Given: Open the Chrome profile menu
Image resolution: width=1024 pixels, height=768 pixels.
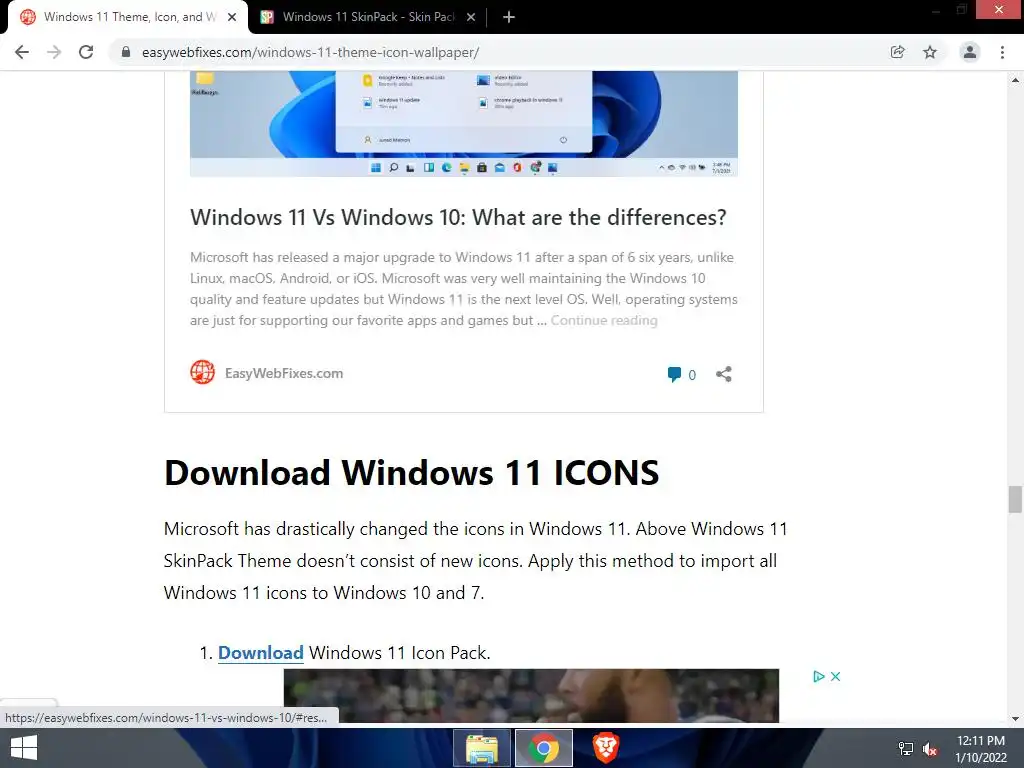Looking at the screenshot, I should pos(970,52).
